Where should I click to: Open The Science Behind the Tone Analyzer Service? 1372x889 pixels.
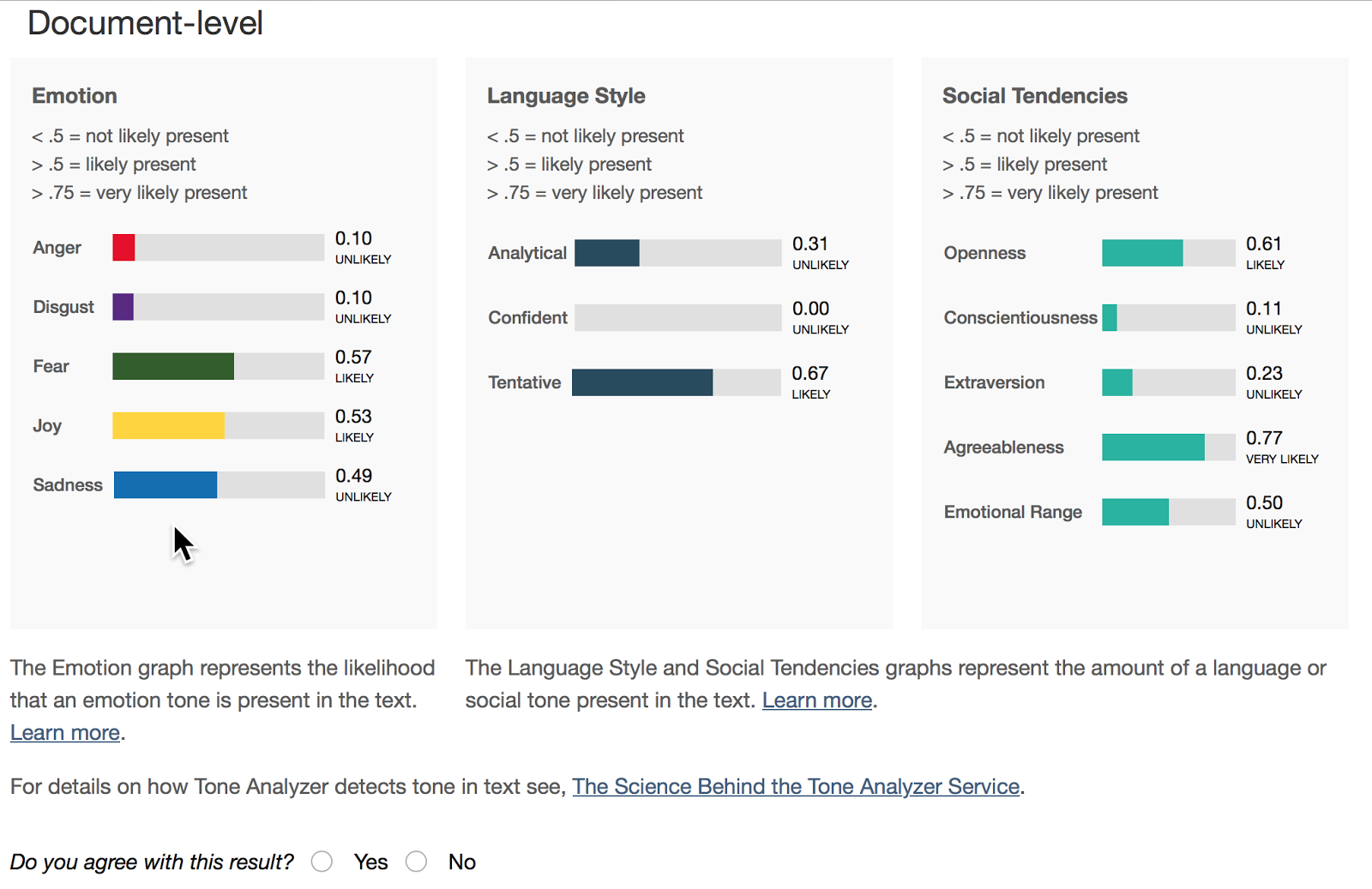[x=796, y=787]
